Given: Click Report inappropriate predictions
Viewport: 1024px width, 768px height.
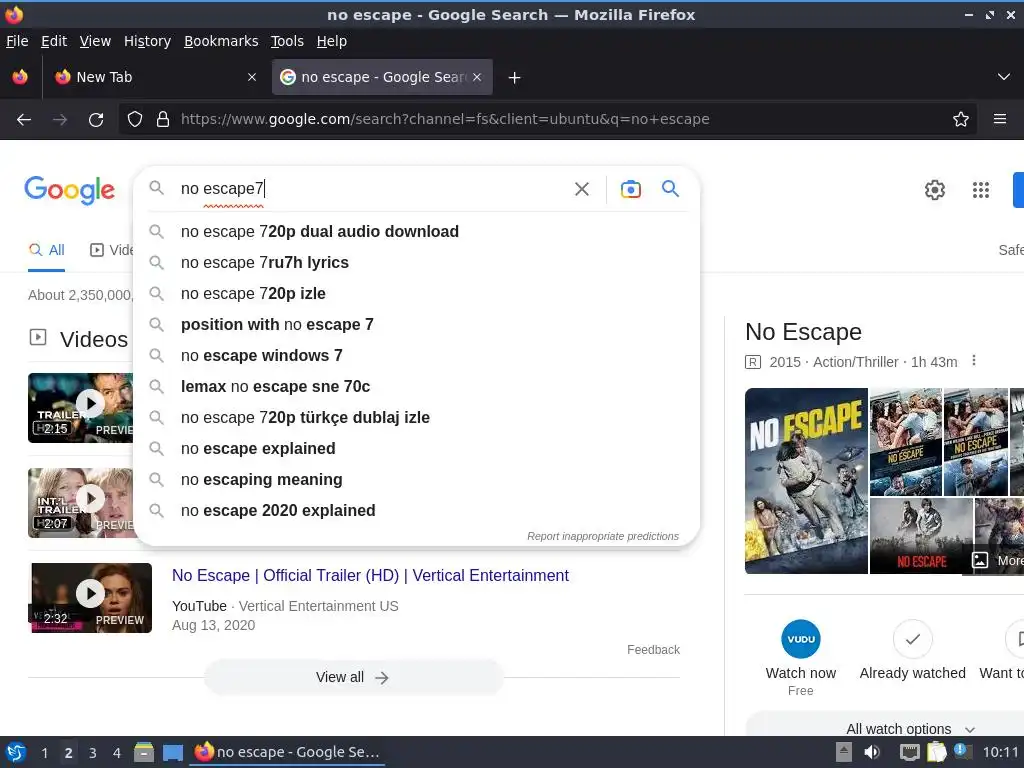Looking at the screenshot, I should point(603,536).
